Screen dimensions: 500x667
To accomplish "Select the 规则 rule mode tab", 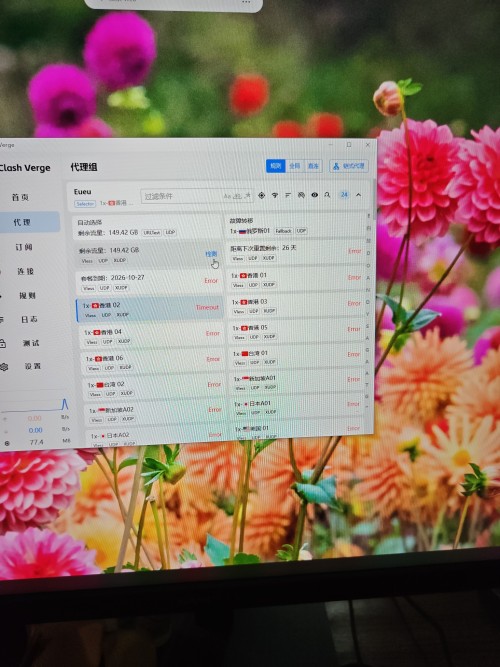I will (276, 166).
